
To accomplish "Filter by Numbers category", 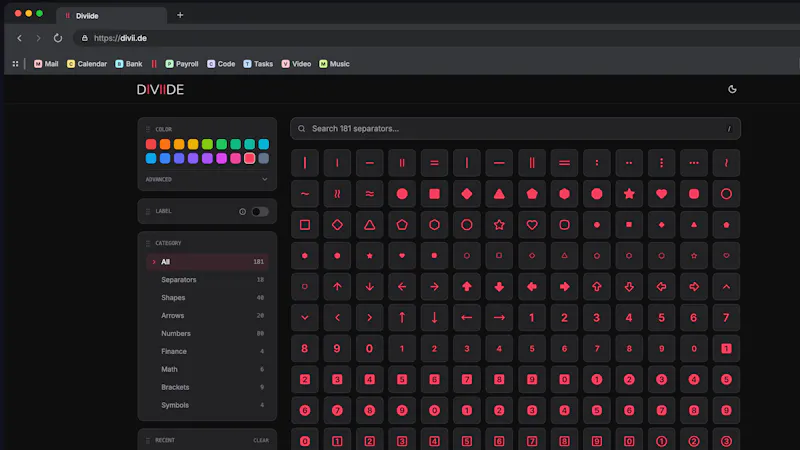I will coord(207,333).
